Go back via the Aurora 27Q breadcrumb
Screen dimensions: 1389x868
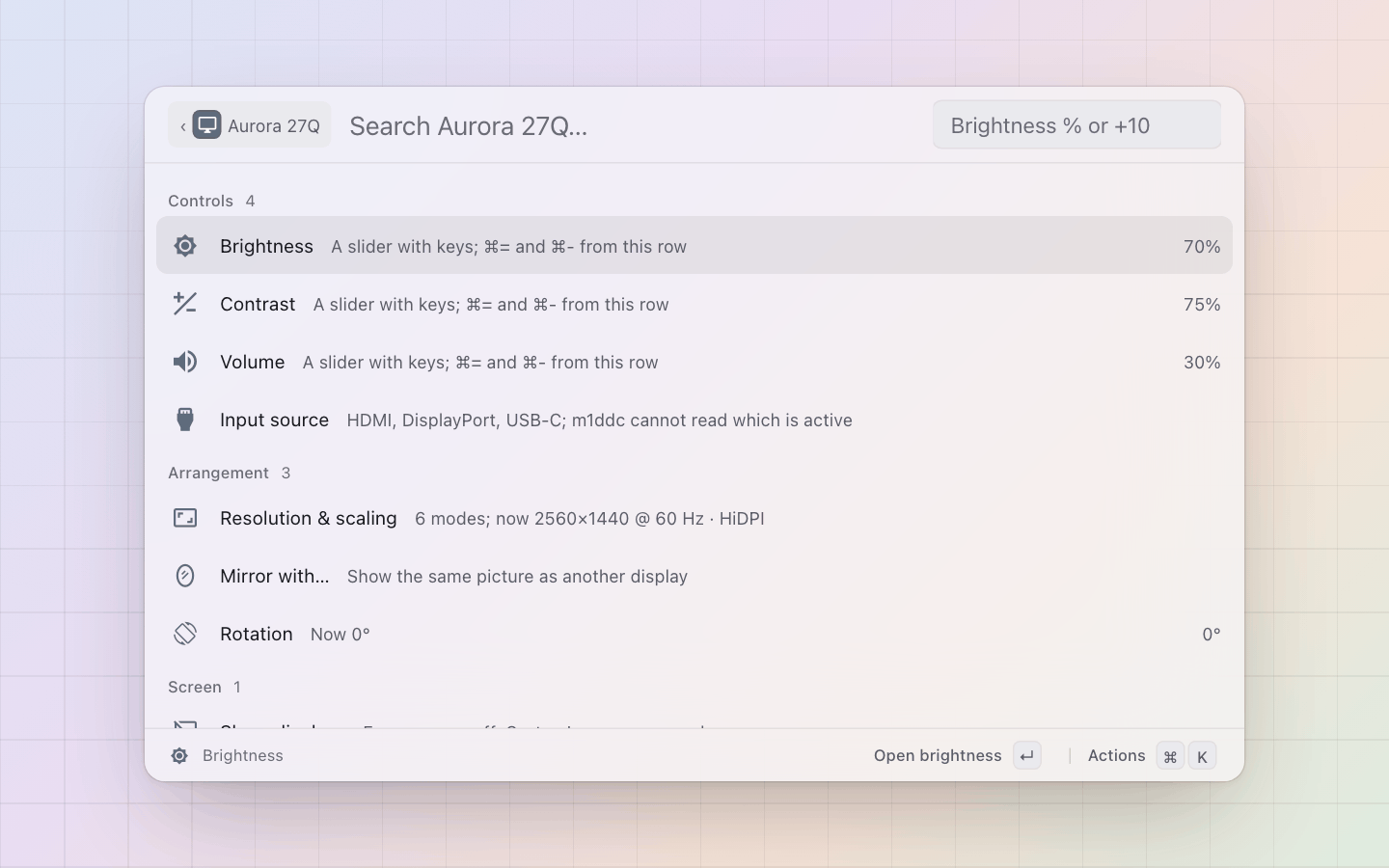[250, 124]
